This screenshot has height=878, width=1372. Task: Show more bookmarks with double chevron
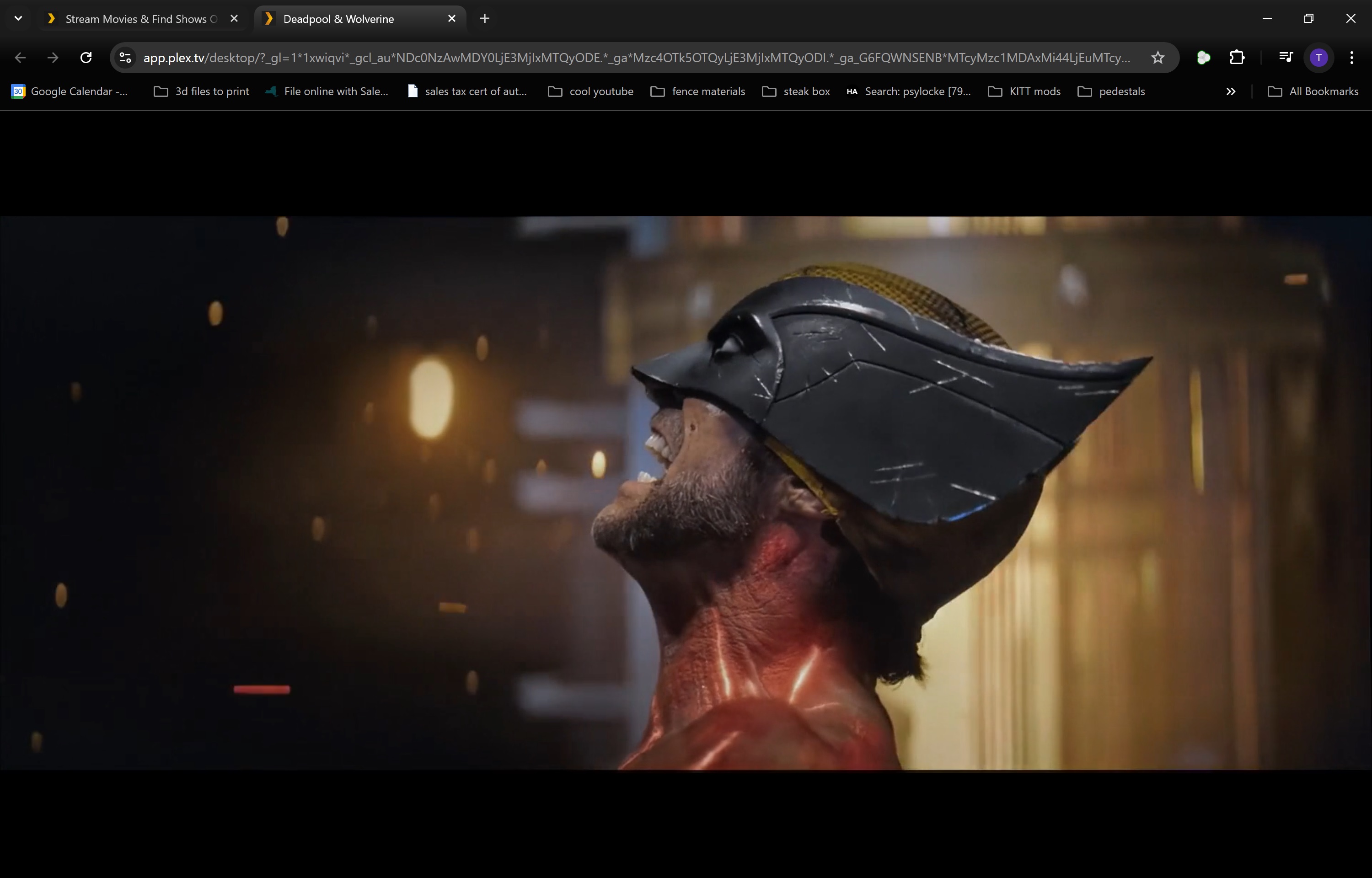click(x=1231, y=91)
